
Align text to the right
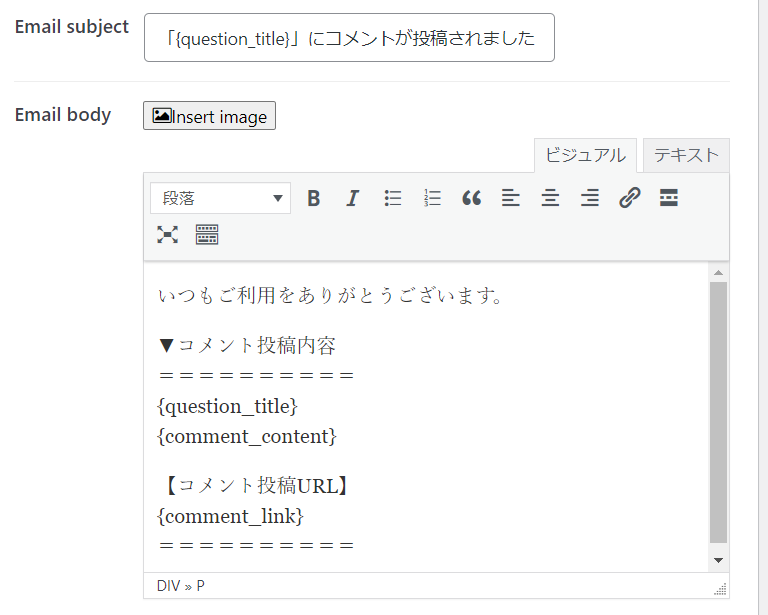[x=590, y=198]
